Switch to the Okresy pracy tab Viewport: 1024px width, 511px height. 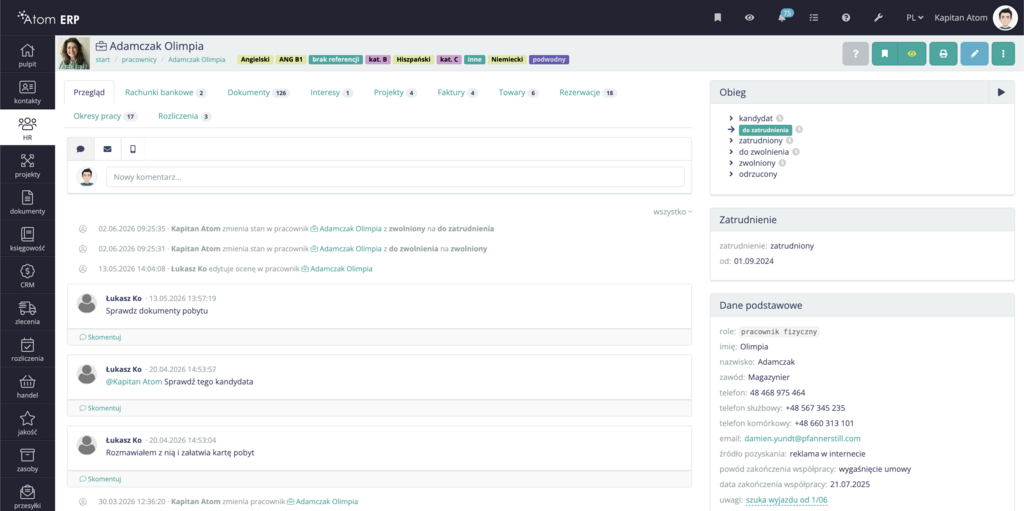click(x=105, y=116)
